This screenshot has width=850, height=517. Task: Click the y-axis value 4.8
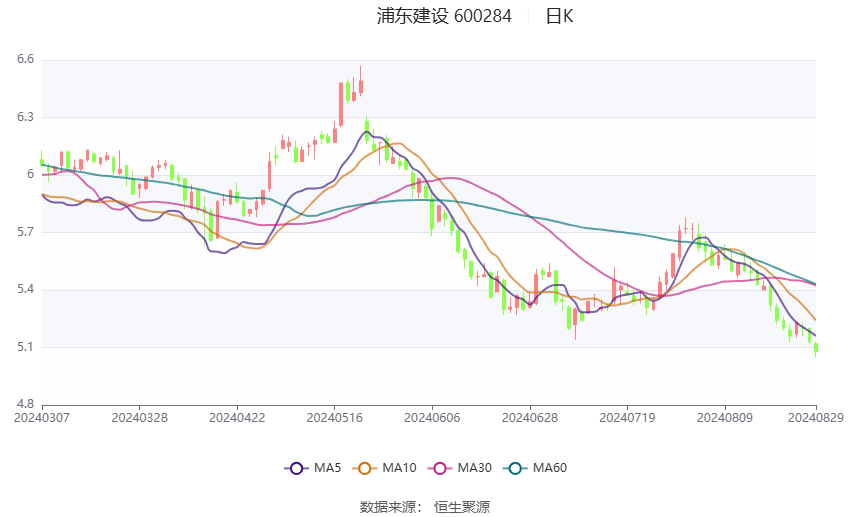tap(25, 404)
